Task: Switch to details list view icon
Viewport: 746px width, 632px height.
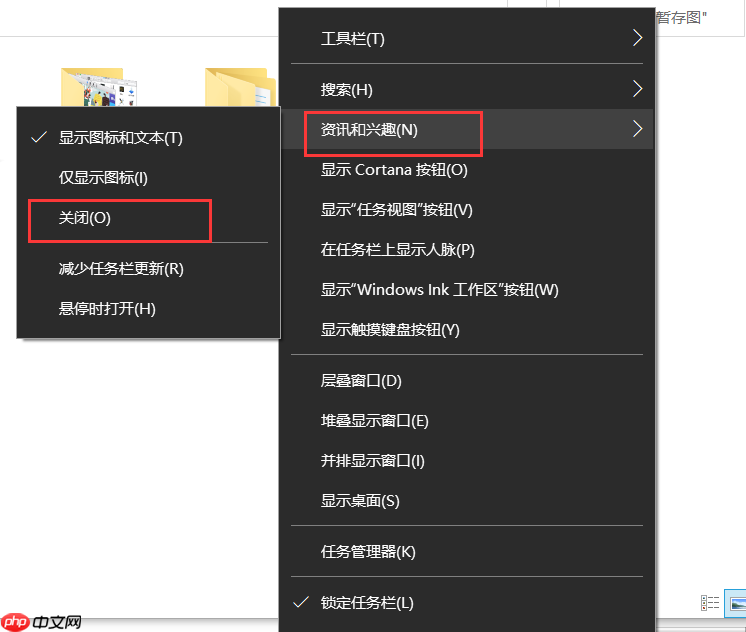Action: pos(710,603)
